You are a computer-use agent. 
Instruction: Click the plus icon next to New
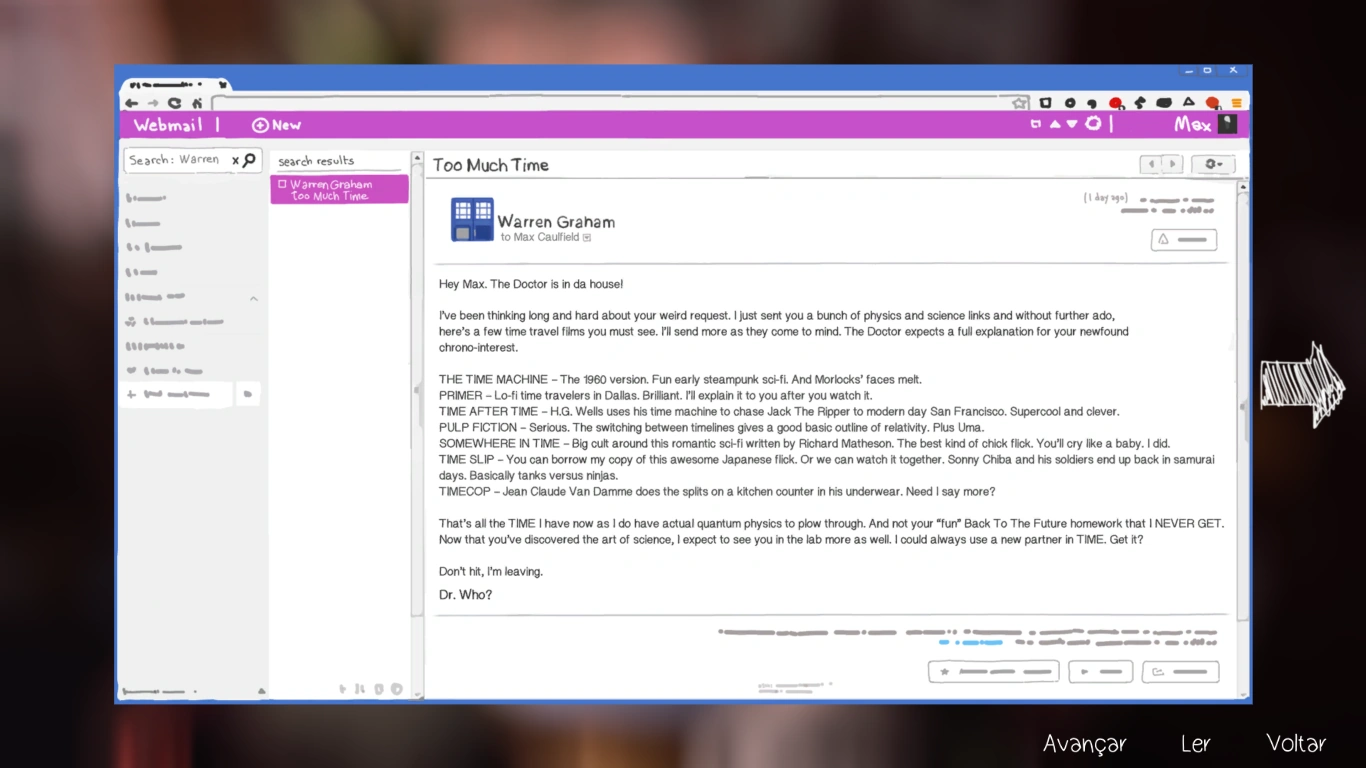260,125
